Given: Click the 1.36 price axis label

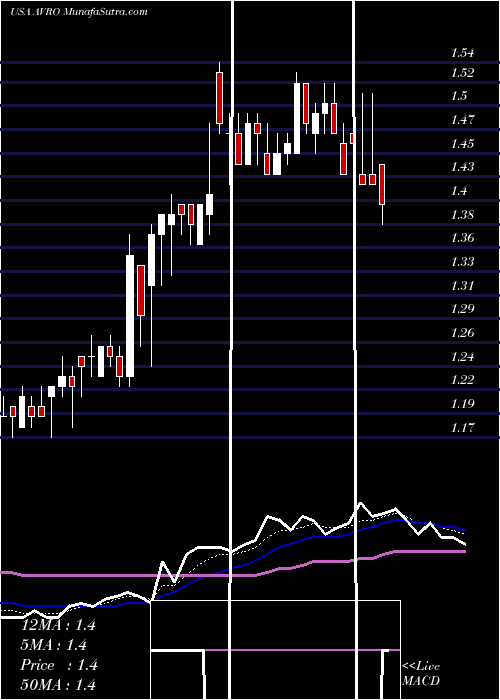Looking at the screenshot, I should click(462, 238).
